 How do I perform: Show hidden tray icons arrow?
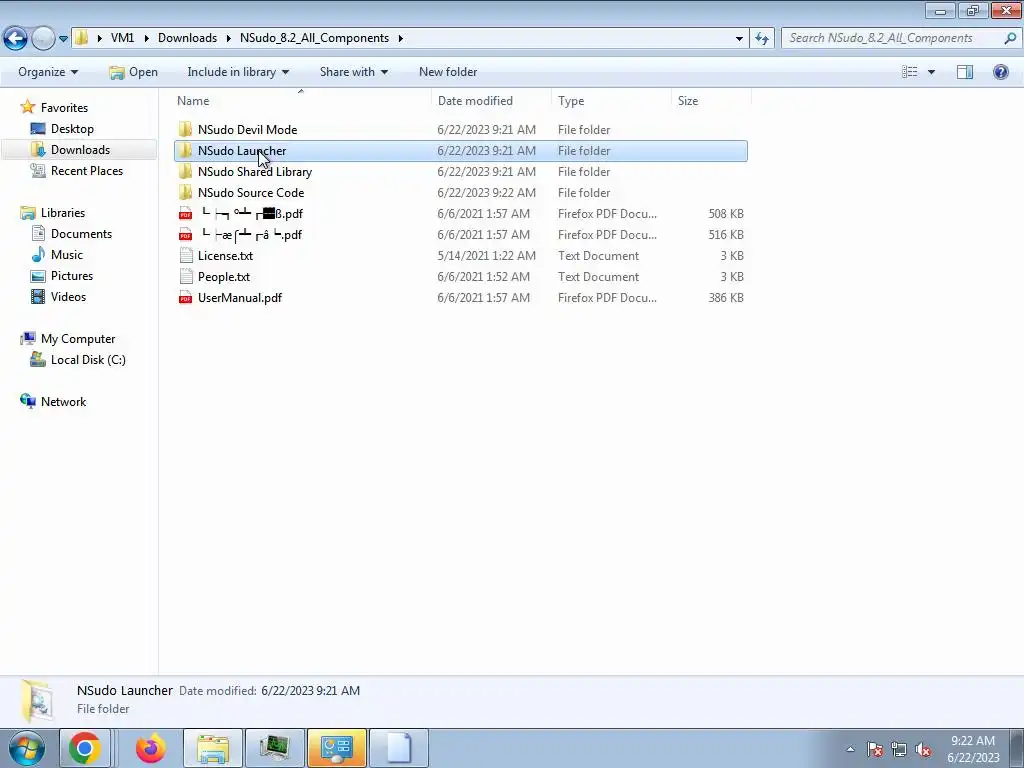point(850,749)
